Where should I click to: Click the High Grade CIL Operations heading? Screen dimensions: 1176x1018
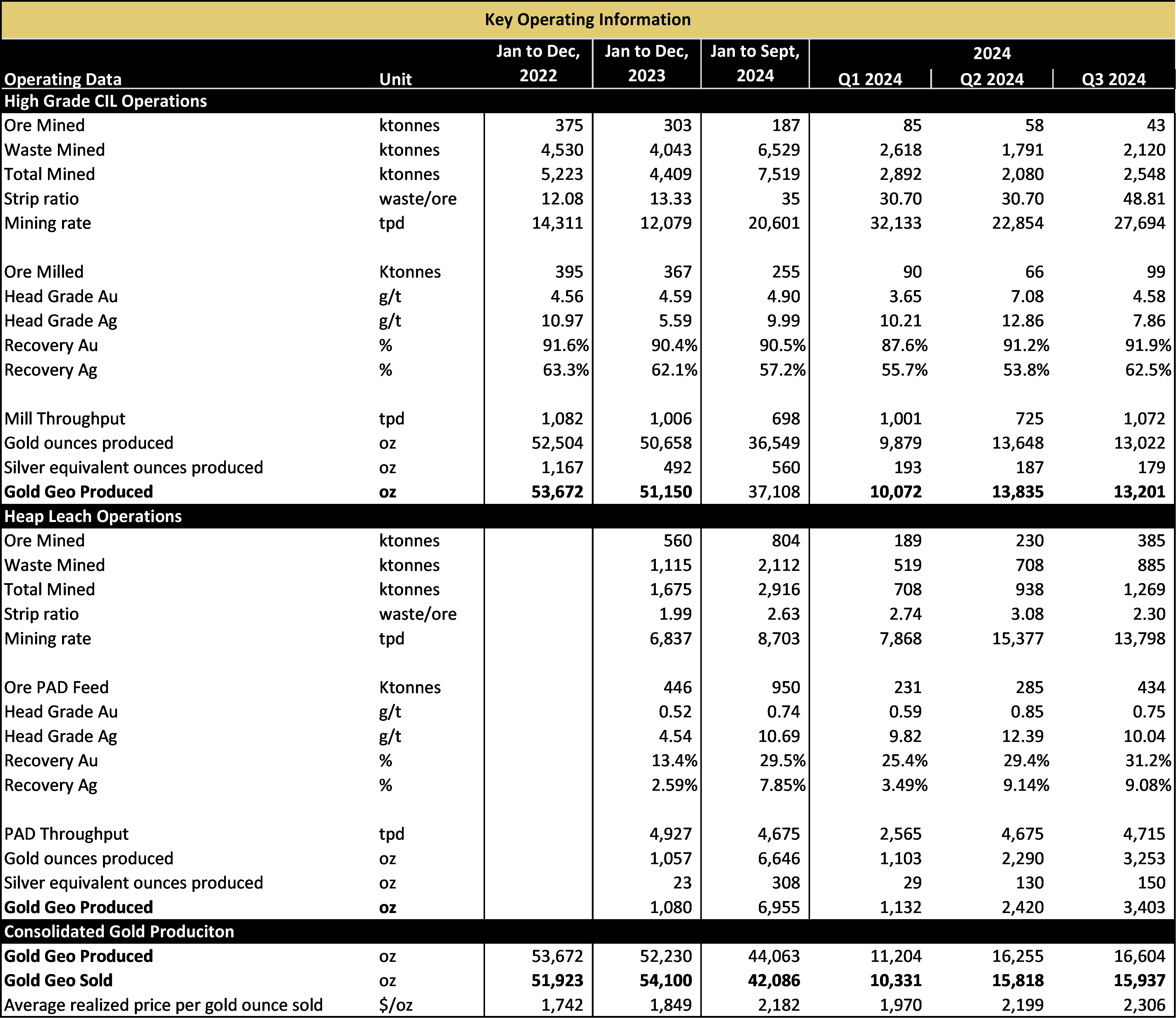pos(106,101)
